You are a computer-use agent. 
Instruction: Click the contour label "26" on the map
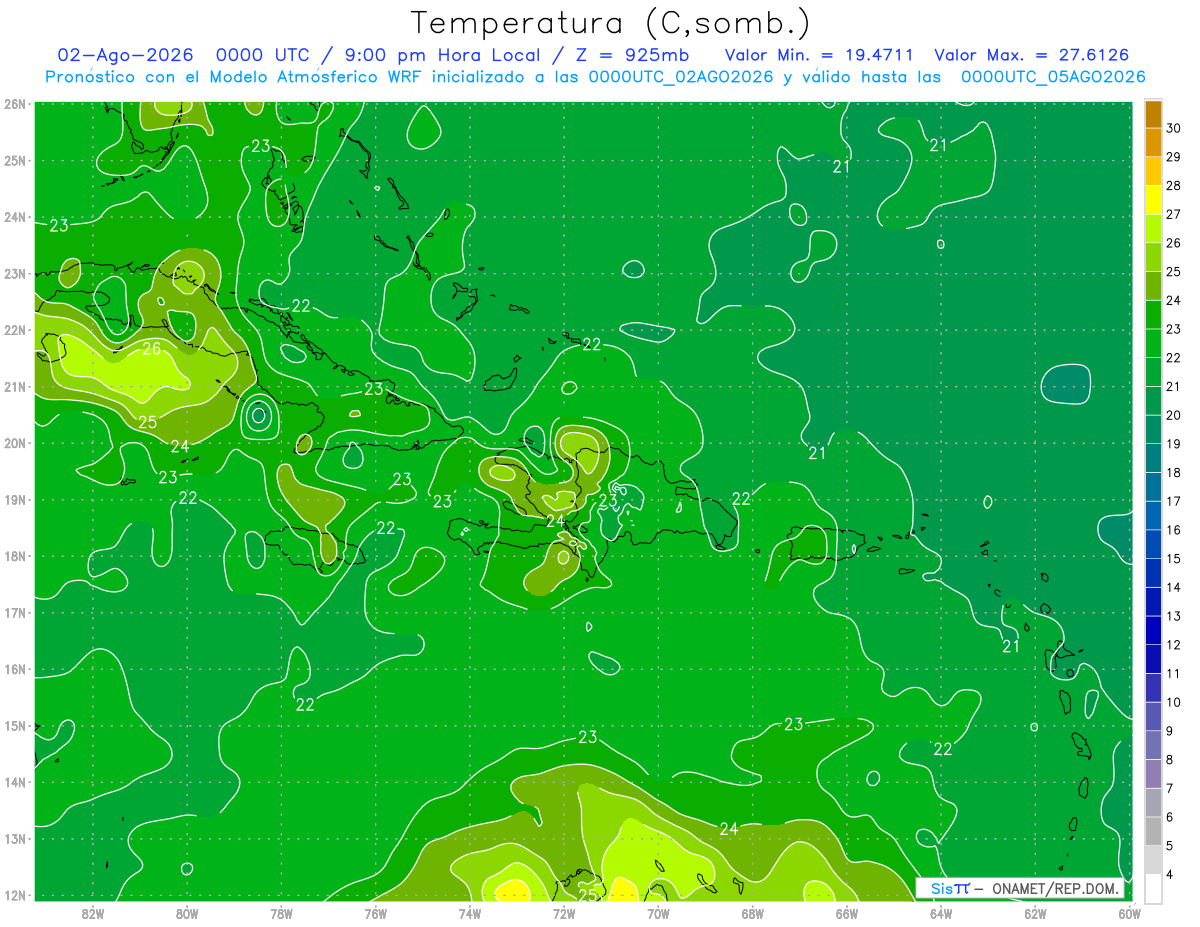pyautogui.click(x=152, y=349)
